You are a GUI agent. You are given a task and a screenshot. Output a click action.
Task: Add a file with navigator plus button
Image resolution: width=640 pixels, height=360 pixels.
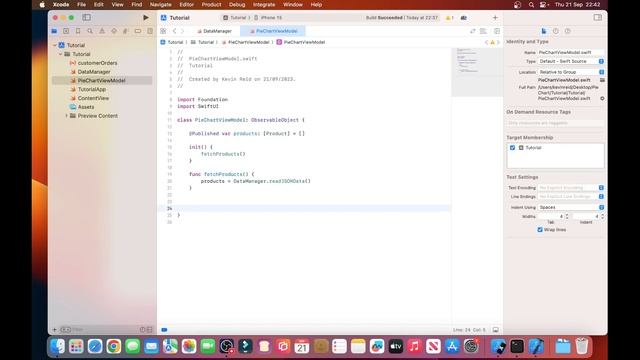[x=54, y=329]
